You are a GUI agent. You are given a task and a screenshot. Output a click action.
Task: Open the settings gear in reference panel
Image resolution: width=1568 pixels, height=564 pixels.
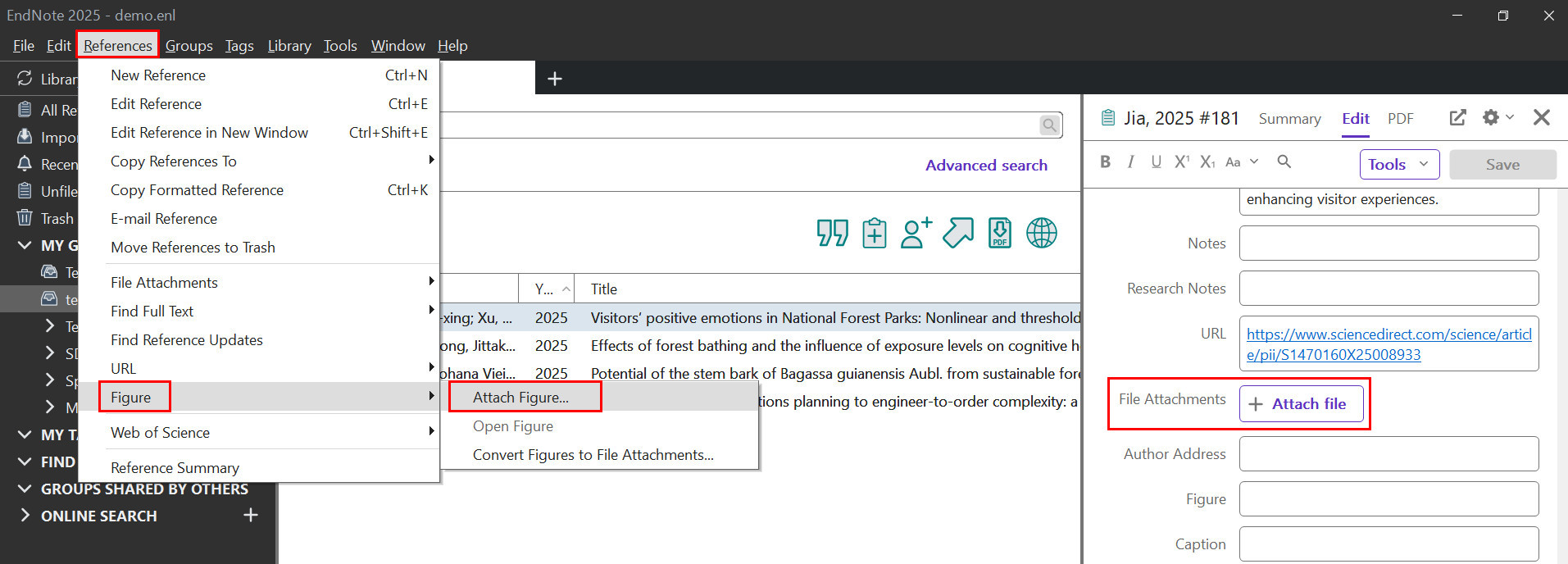(x=1491, y=118)
